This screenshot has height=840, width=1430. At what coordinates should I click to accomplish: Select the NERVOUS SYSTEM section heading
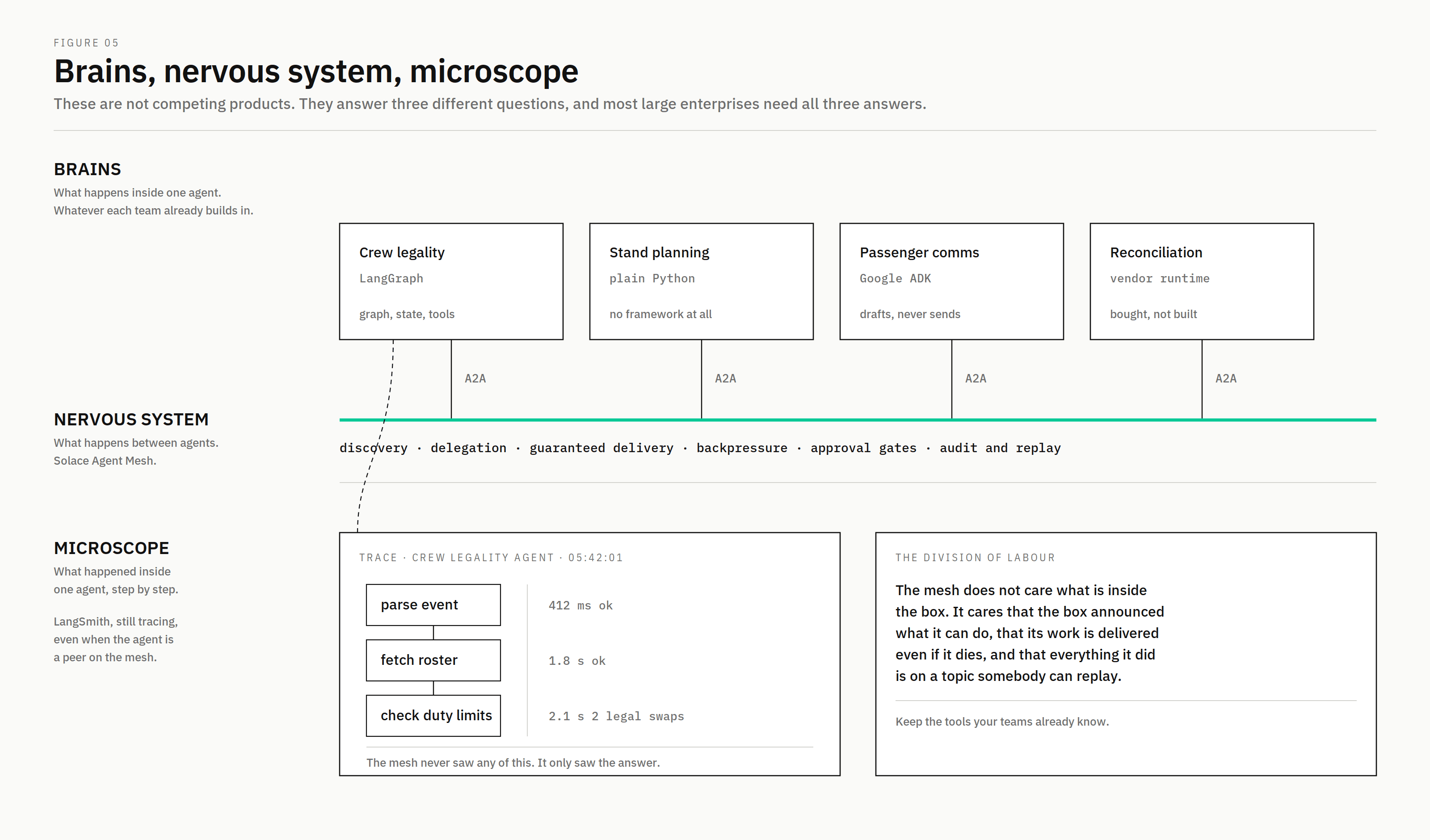131,420
